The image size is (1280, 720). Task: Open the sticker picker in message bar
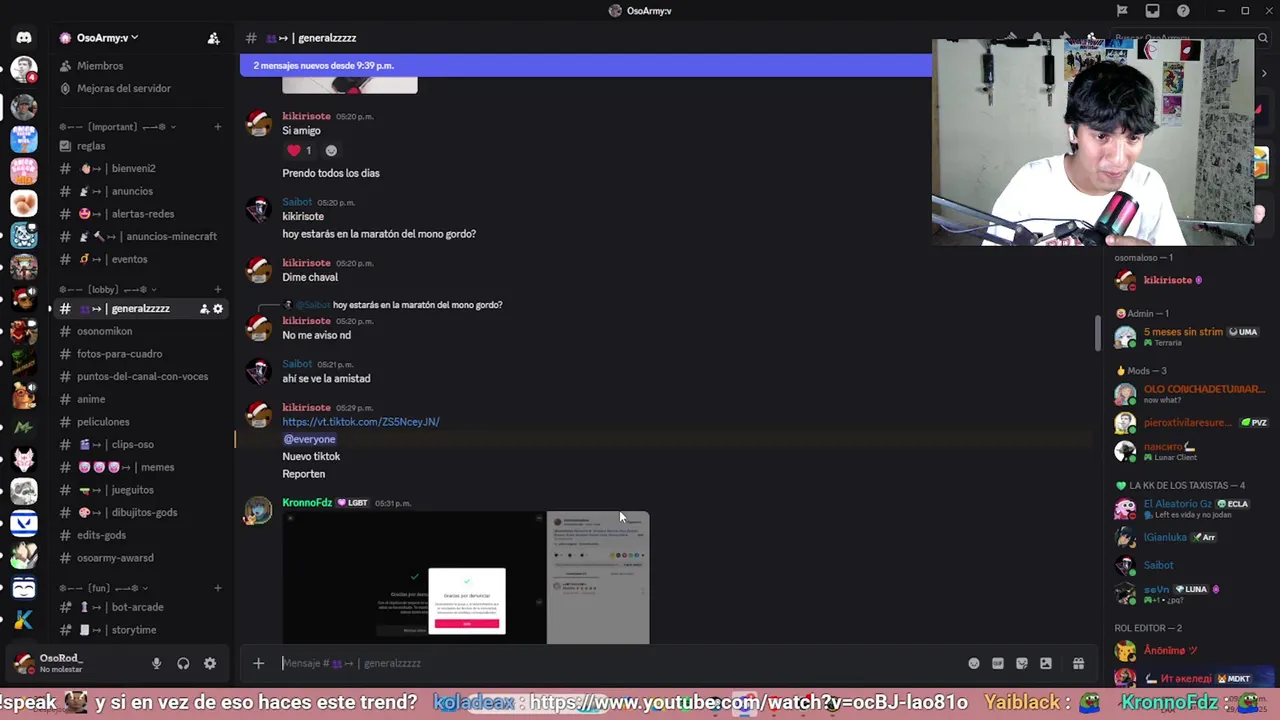pyautogui.click(x=1022, y=663)
